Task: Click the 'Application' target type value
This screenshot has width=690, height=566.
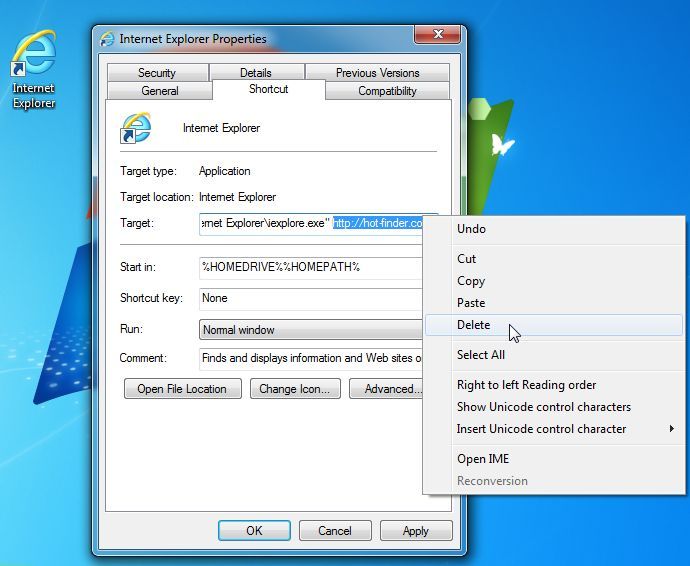Action: [224, 171]
